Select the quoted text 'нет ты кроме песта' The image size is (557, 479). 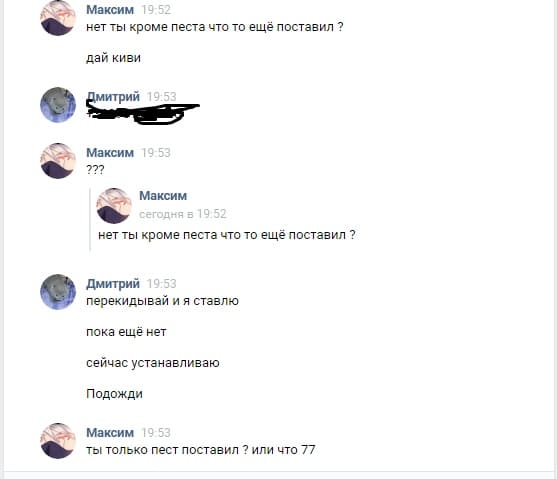(x=156, y=235)
